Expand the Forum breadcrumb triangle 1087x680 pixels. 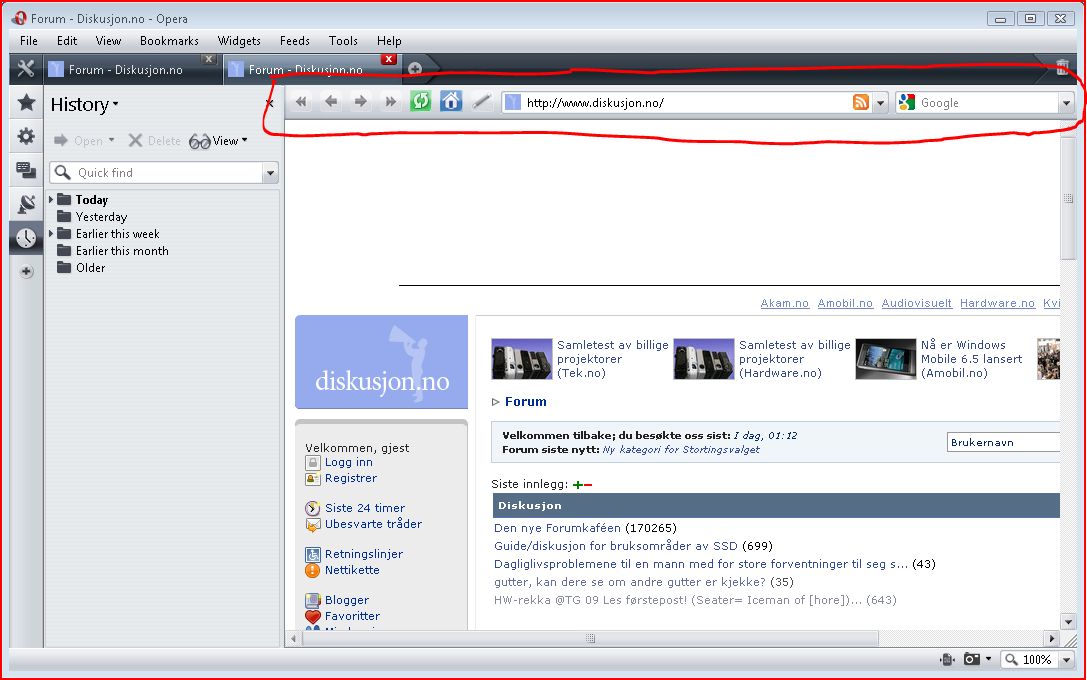point(495,401)
